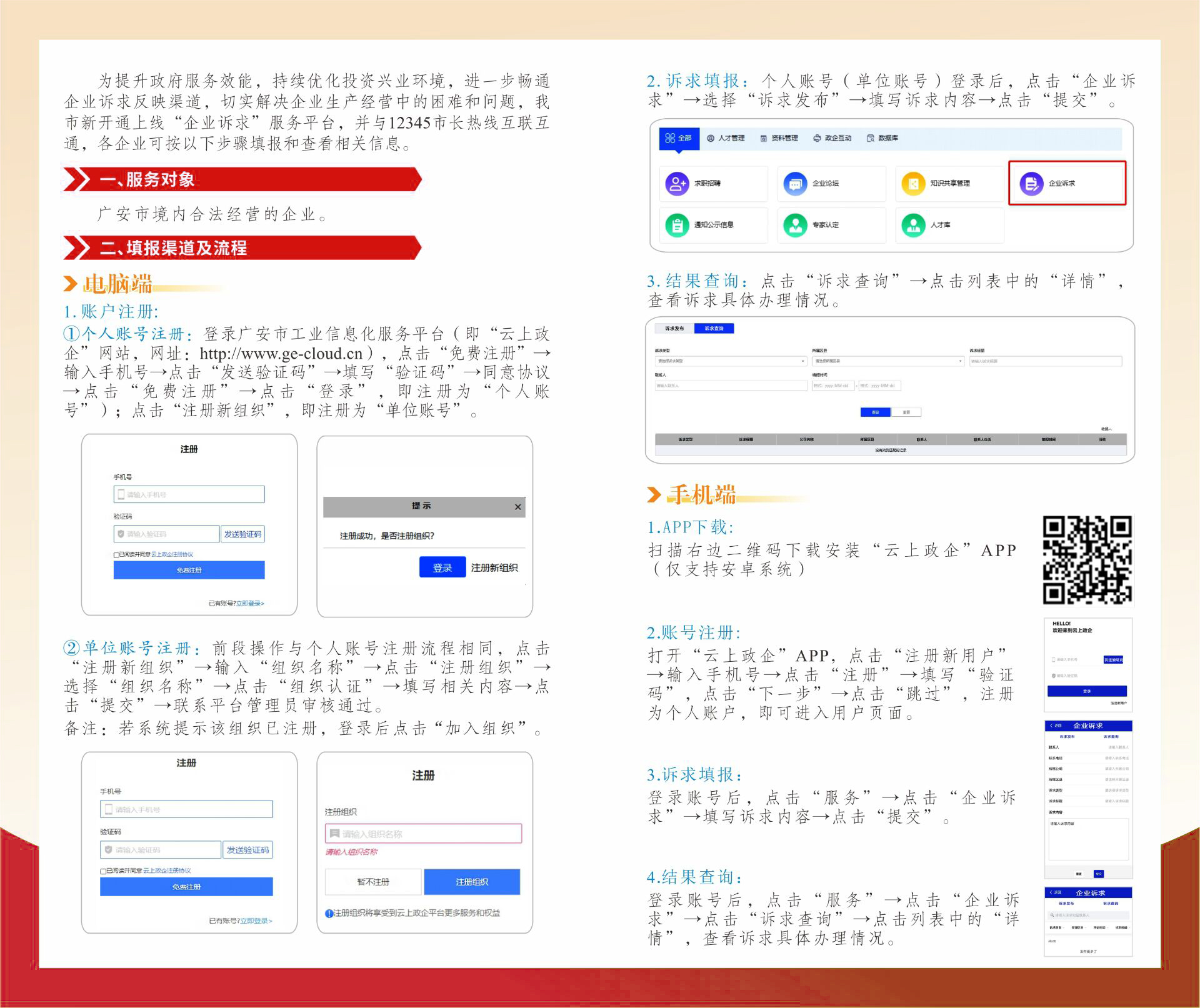Click the 联系人 input field in query form

[731, 386]
